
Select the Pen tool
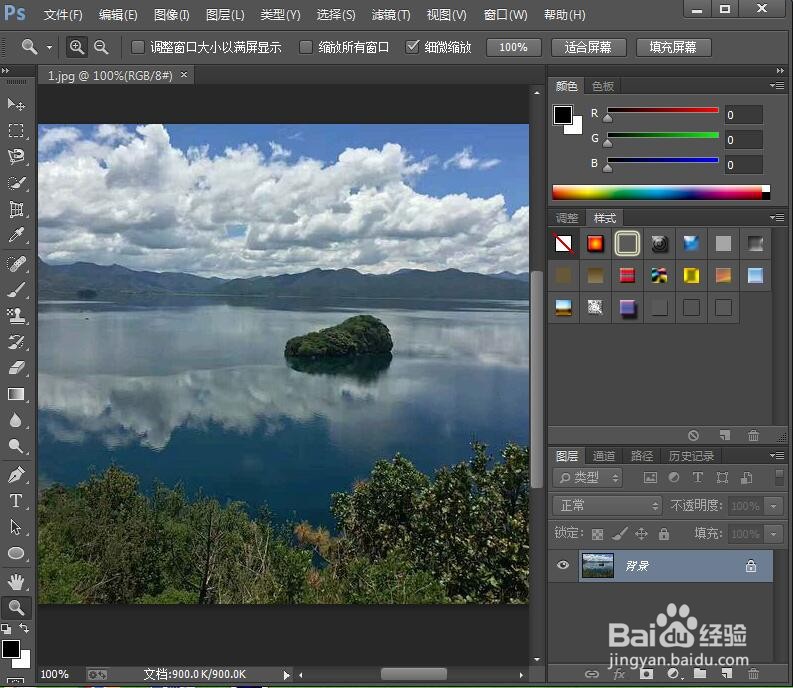coord(16,475)
